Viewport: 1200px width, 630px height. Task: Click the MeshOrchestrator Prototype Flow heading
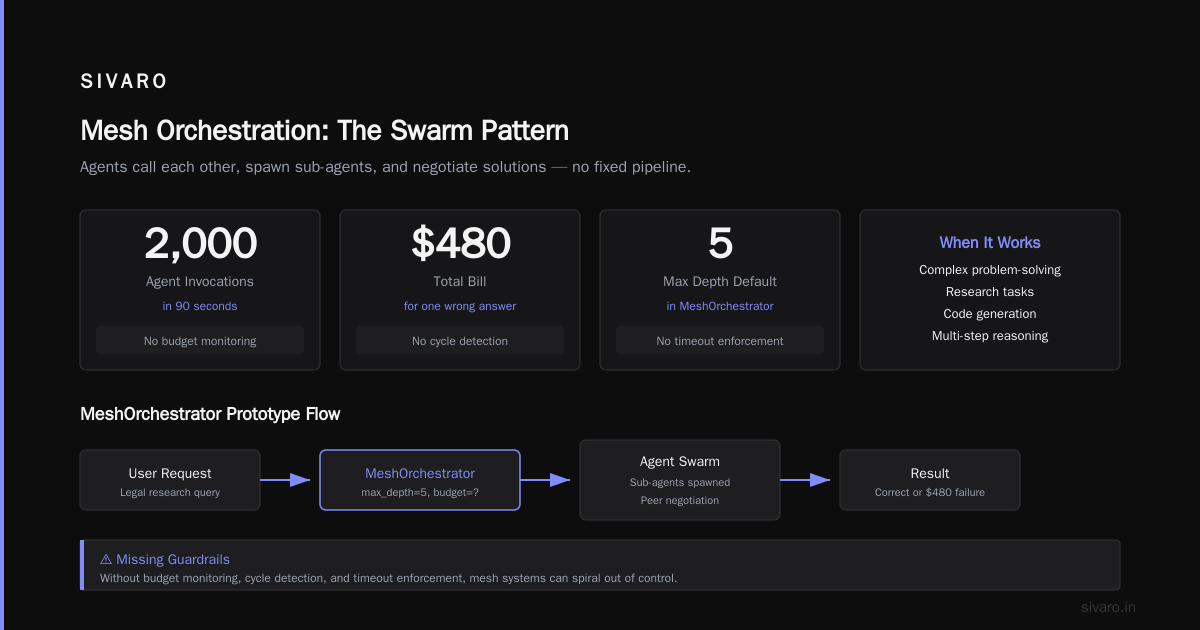[x=210, y=414]
